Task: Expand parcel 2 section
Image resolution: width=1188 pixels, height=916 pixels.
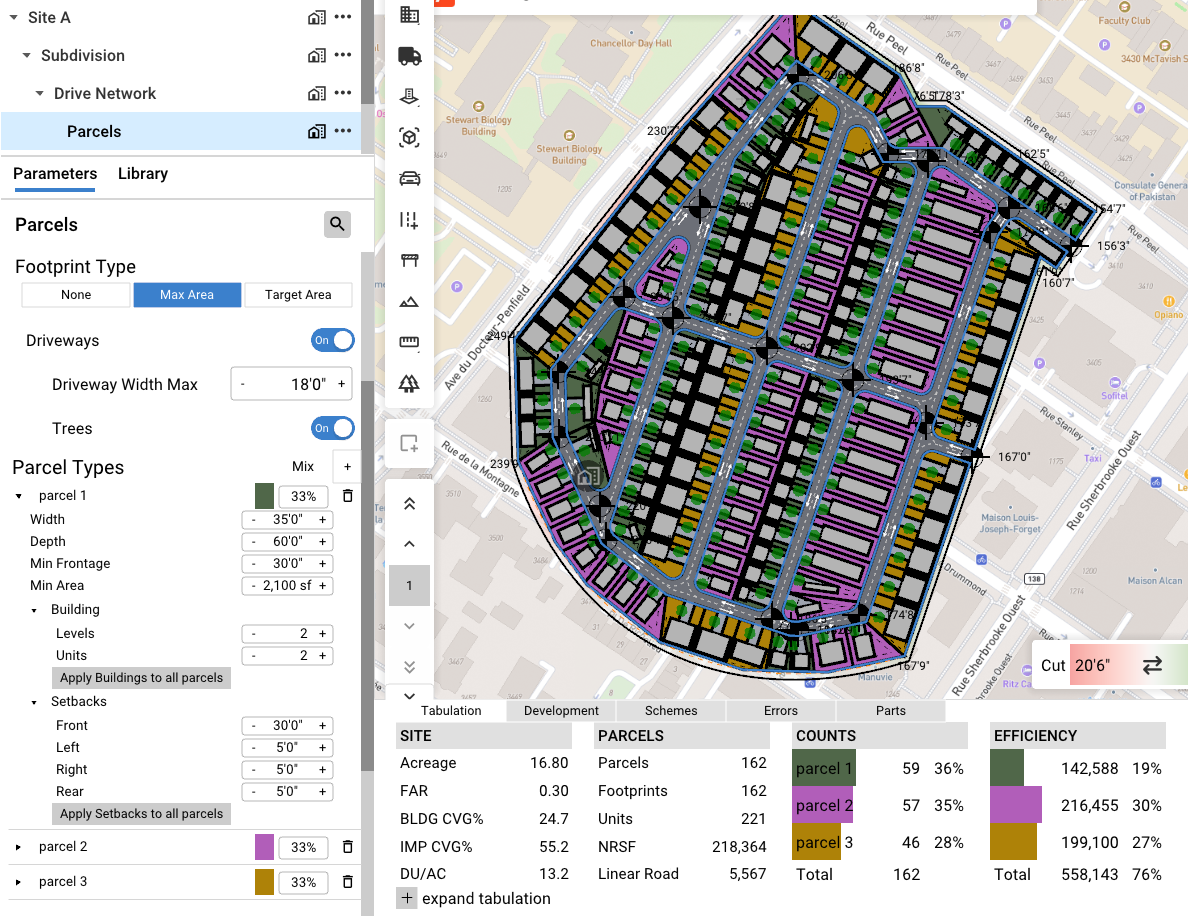Action: [x=19, y=847]
